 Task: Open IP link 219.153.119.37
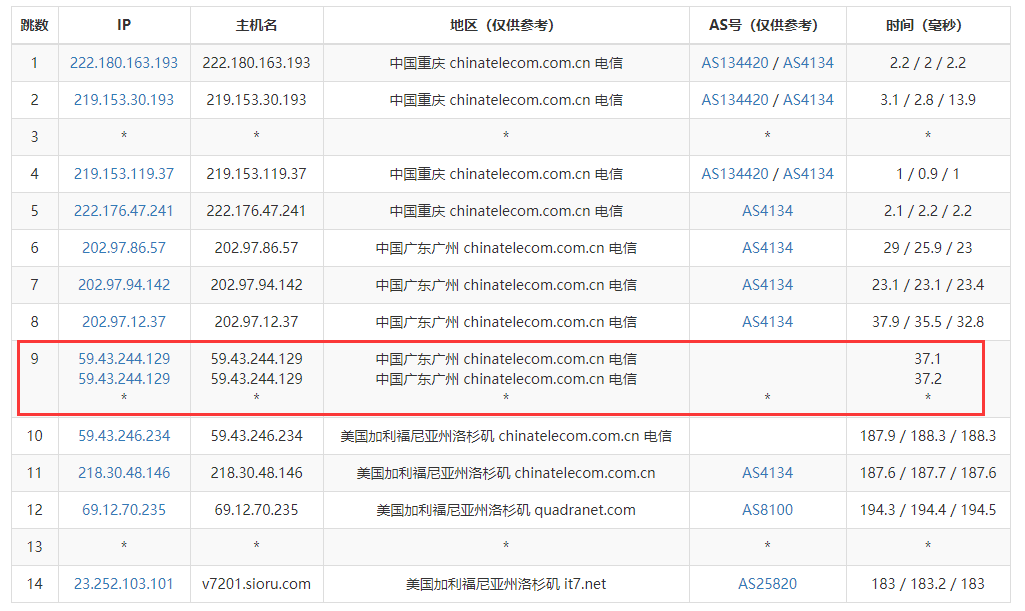(124, 174)
